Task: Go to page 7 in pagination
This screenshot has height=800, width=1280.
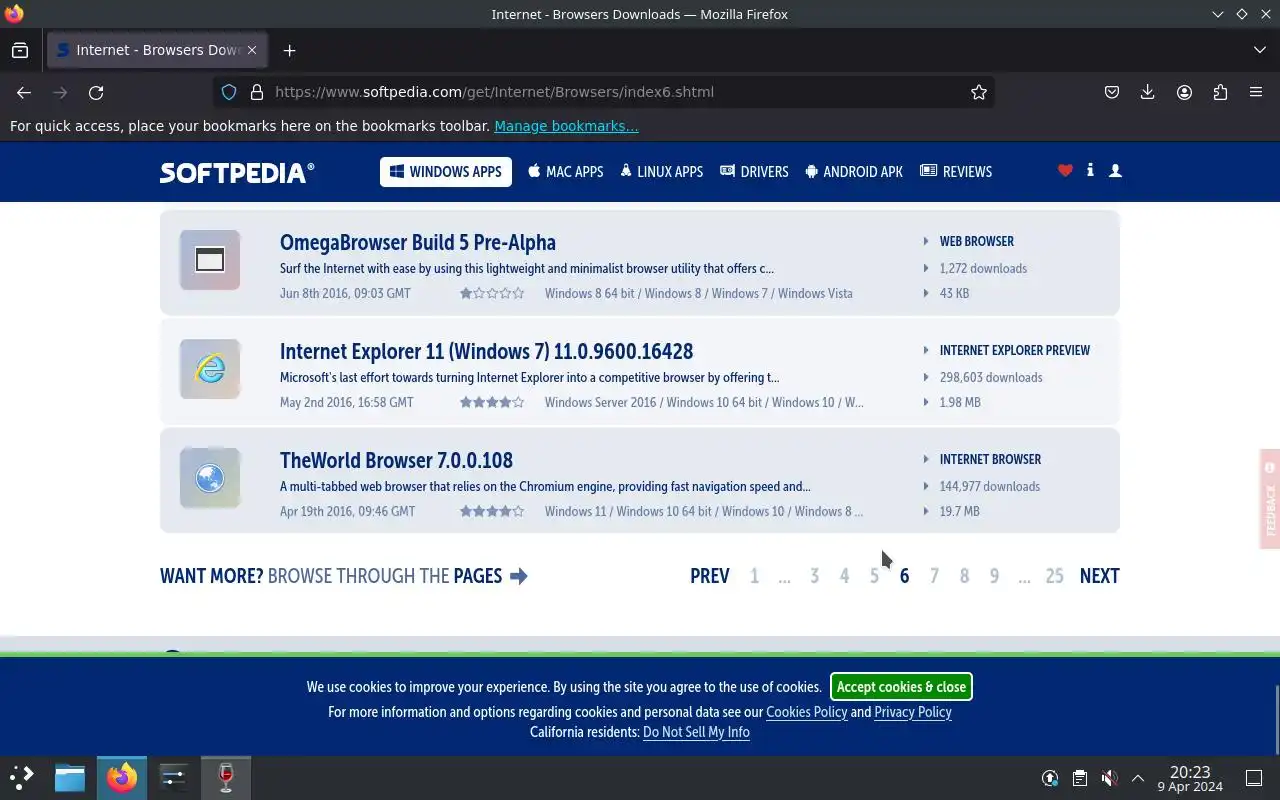Action: point(934,576)
